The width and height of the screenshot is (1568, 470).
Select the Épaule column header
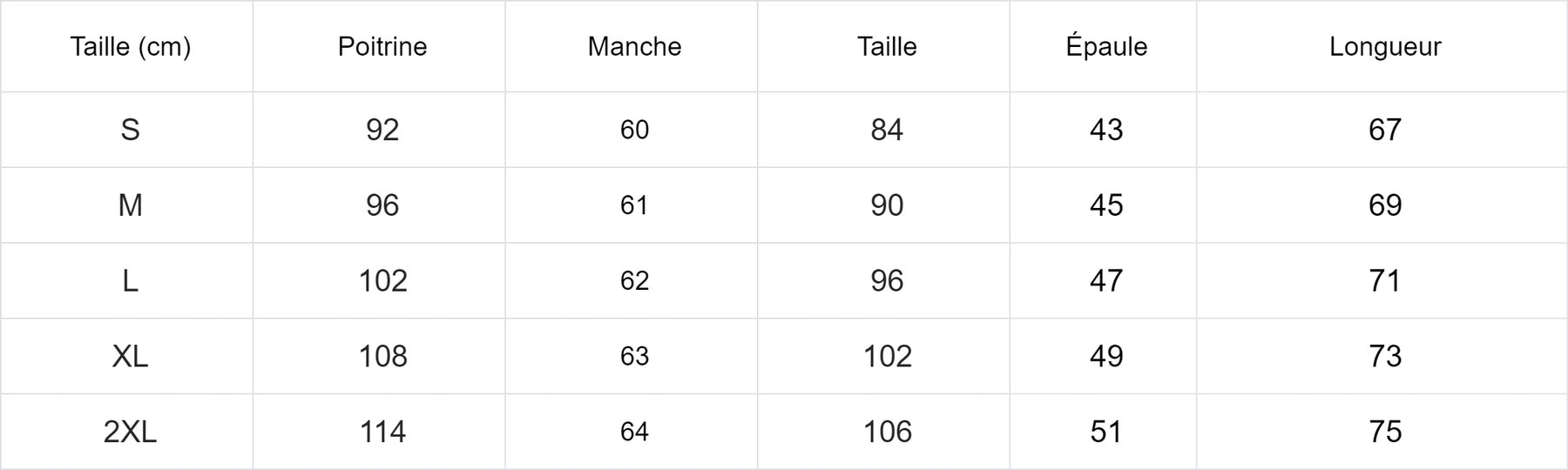coord(1106,46)
